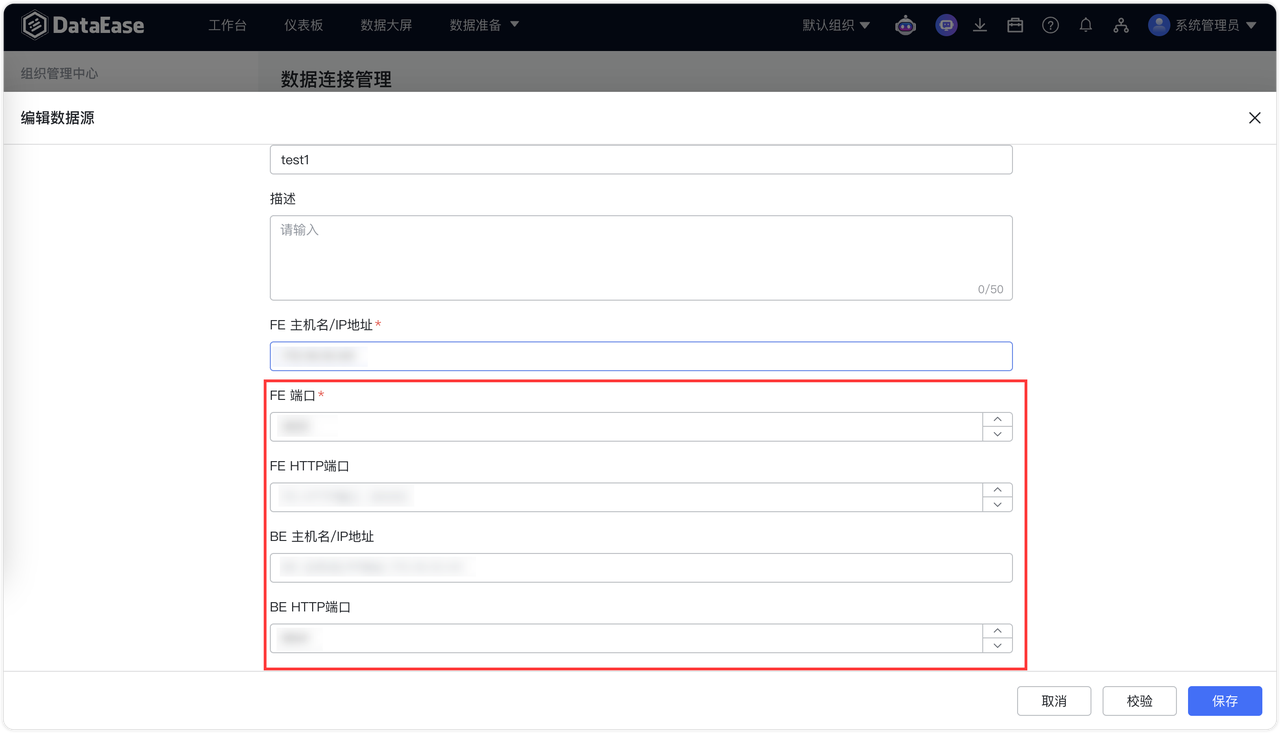
Task: Click the DataEase logo
Action: click(x=83, y=25)
